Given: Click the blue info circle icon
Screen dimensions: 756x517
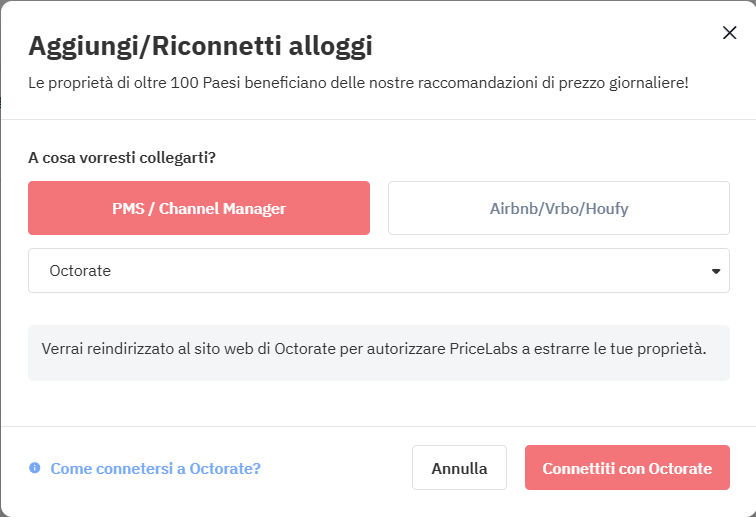Looking at the screenshot, I should [35, 468].
